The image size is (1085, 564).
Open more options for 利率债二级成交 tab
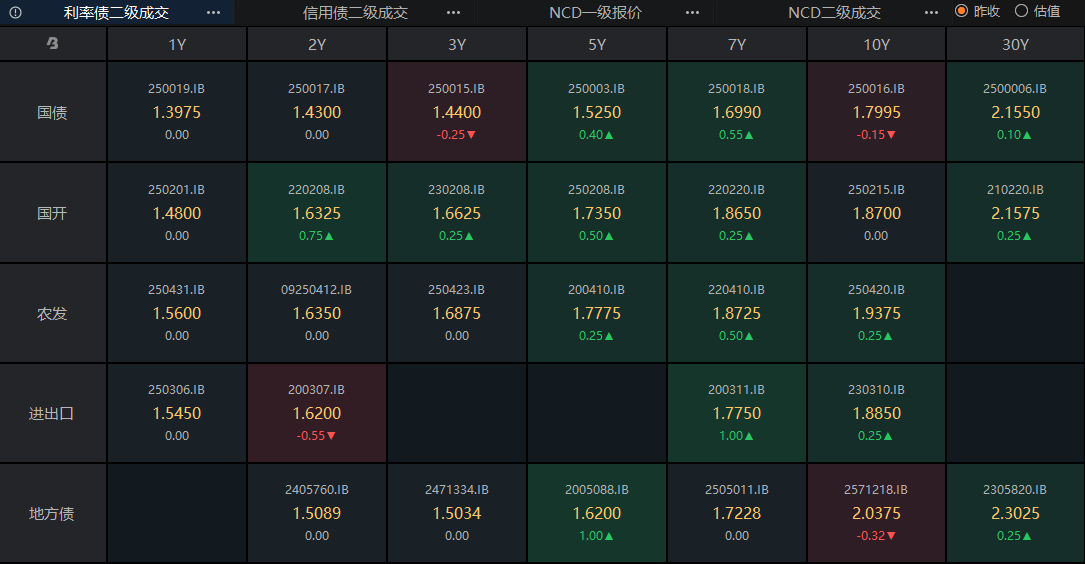click(213, 12)
